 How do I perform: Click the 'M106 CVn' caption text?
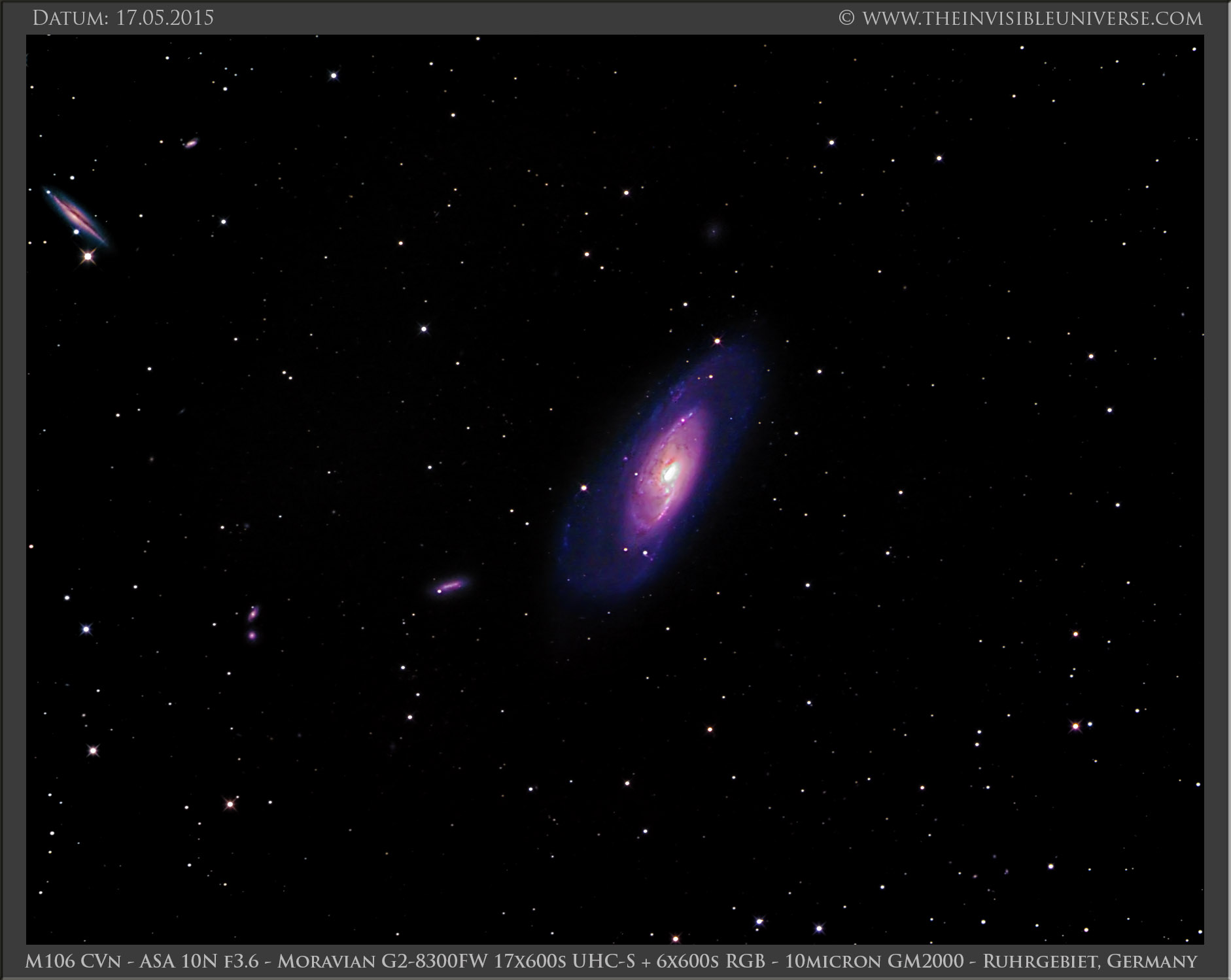point(65,961)
